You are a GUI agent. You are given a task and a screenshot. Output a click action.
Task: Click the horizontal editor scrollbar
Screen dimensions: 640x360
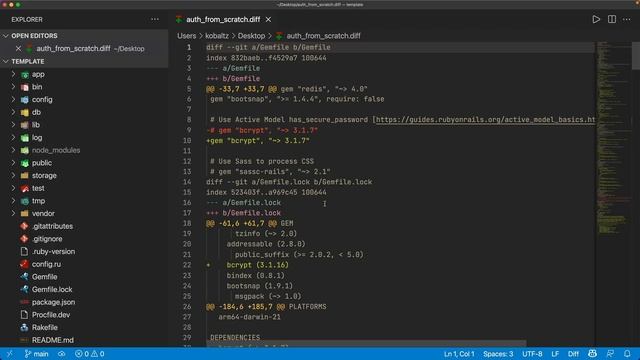pyautogui.click(x=366, y=344)
